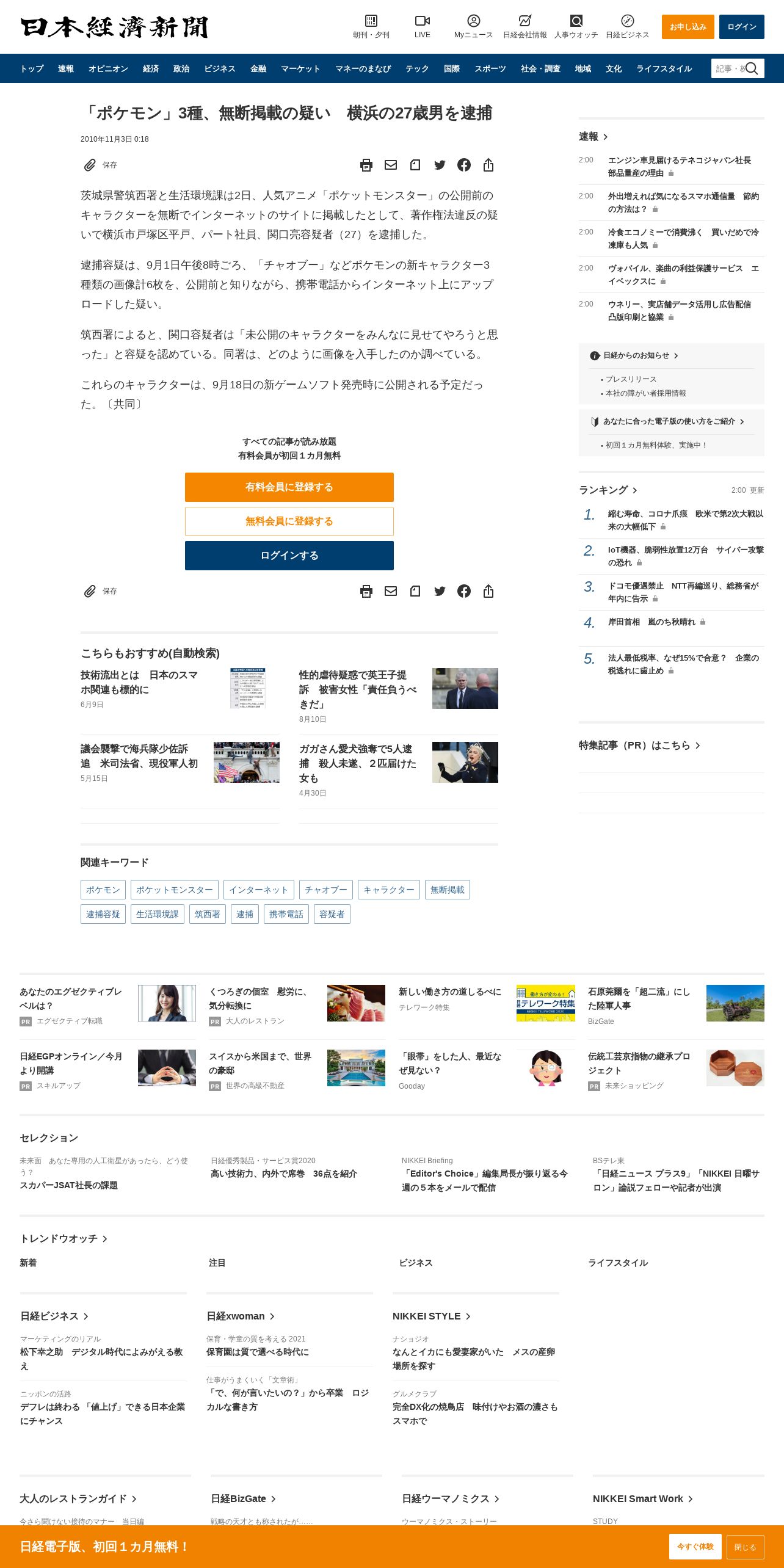The width and height of the screenshot is (784, 1568).
Task: Click the 日本経済新聞 logo
Action: pyautogui.click(x=114, y=27)
